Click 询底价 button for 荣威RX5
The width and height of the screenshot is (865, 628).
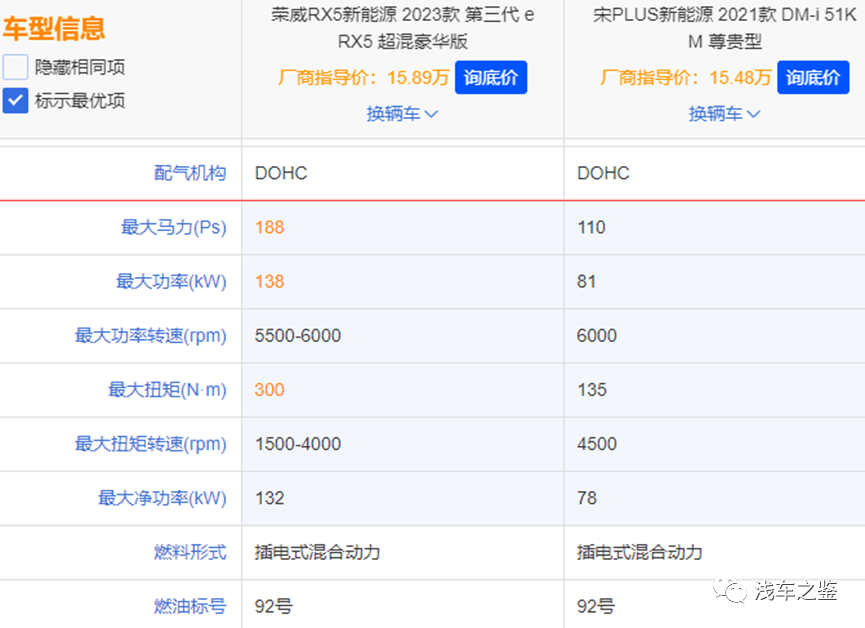point(491,77)
